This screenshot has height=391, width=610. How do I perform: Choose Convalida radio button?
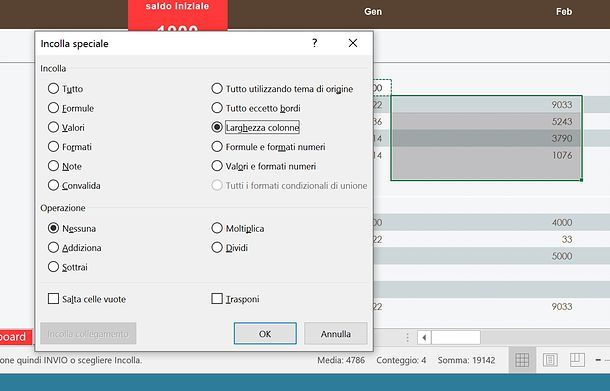point(53,185)
